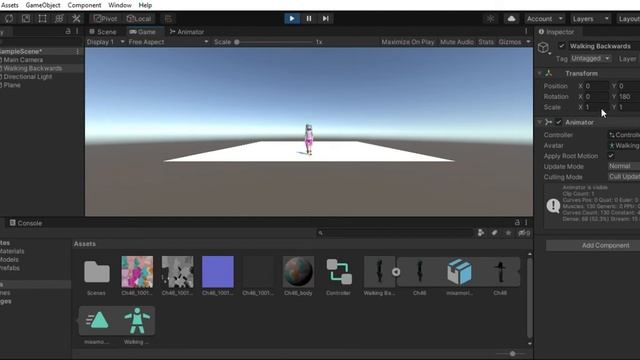Select the combined Transform tool
Image resolution: width=640 pixels, height=360 pixels.
pyautogui.click(x=59, y=19)
